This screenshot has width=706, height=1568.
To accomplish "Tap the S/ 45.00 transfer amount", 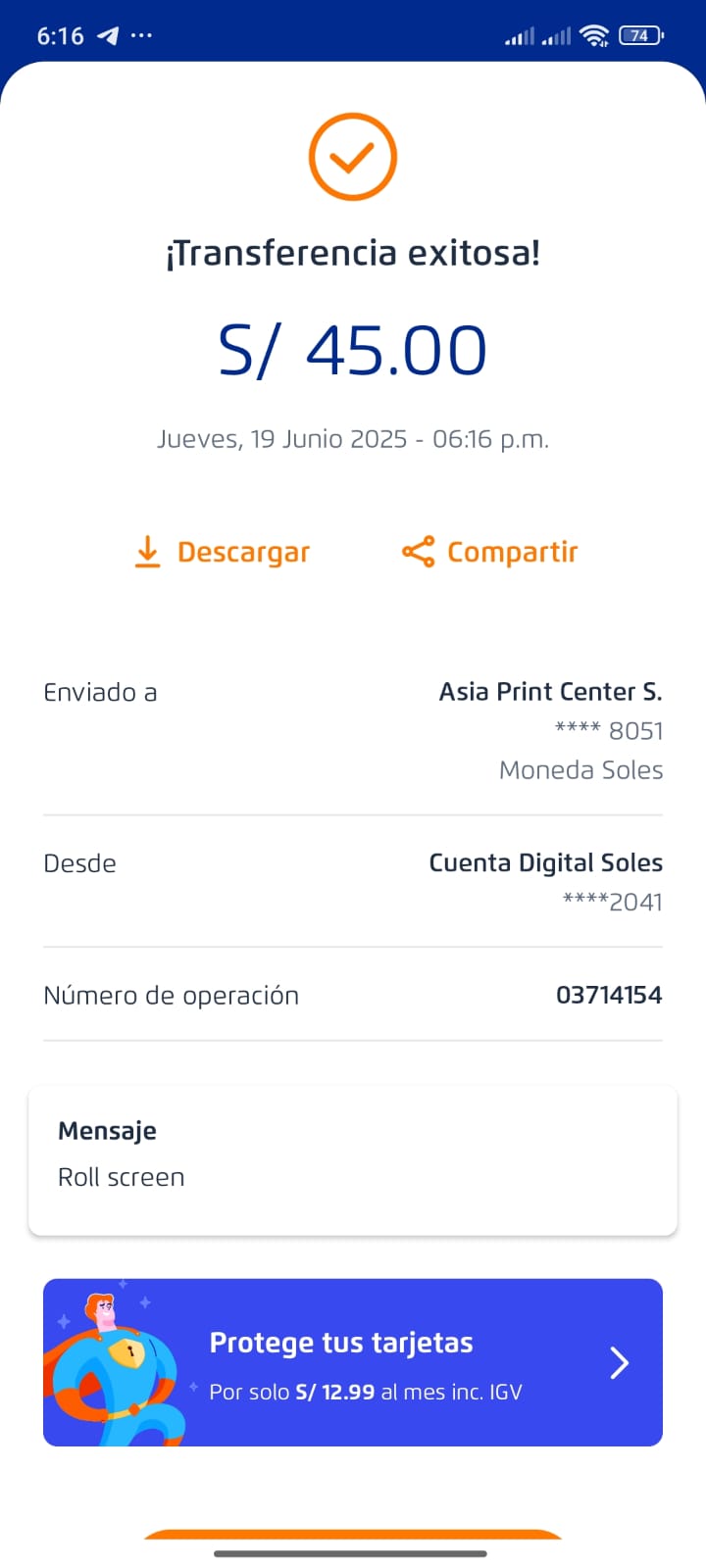I will click(x=353, y=351).
